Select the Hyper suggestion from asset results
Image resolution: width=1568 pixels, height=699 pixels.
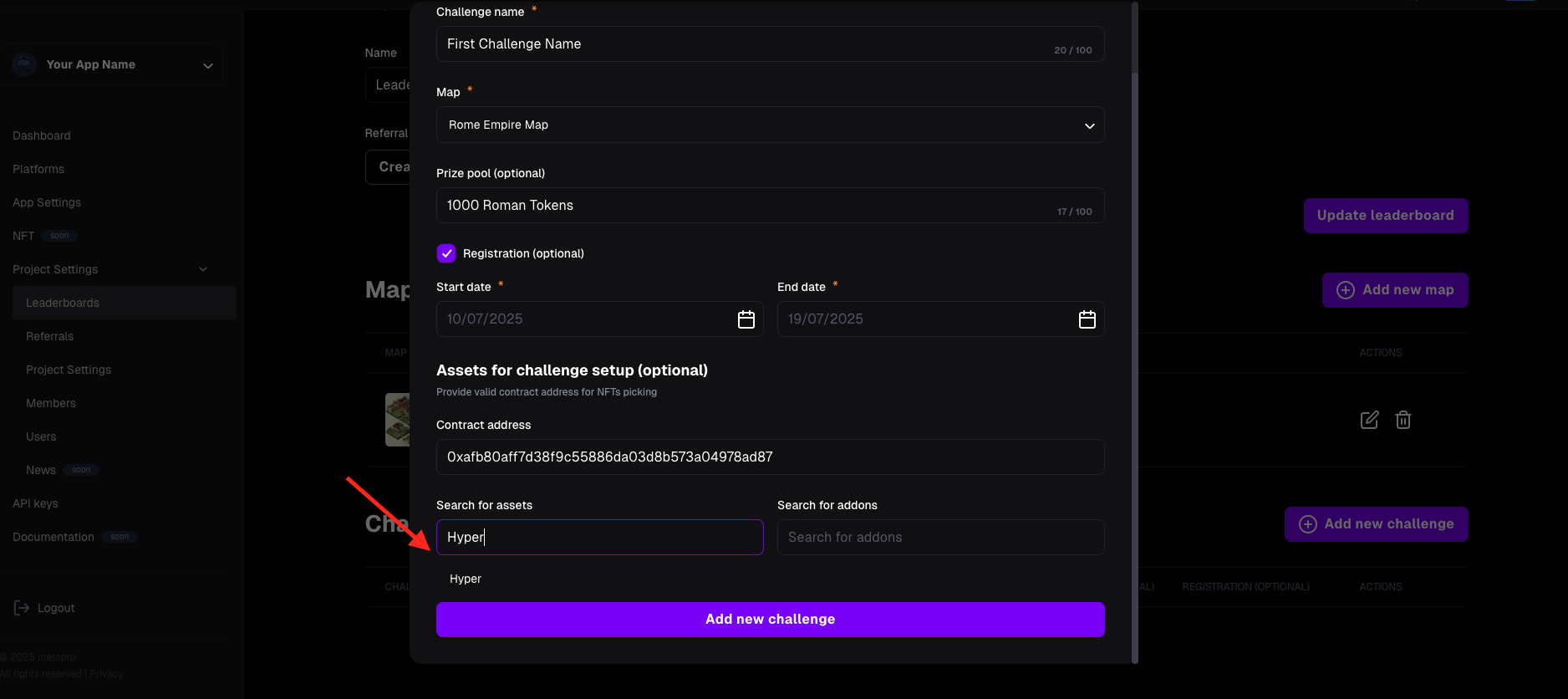click(x=466, y=579)
